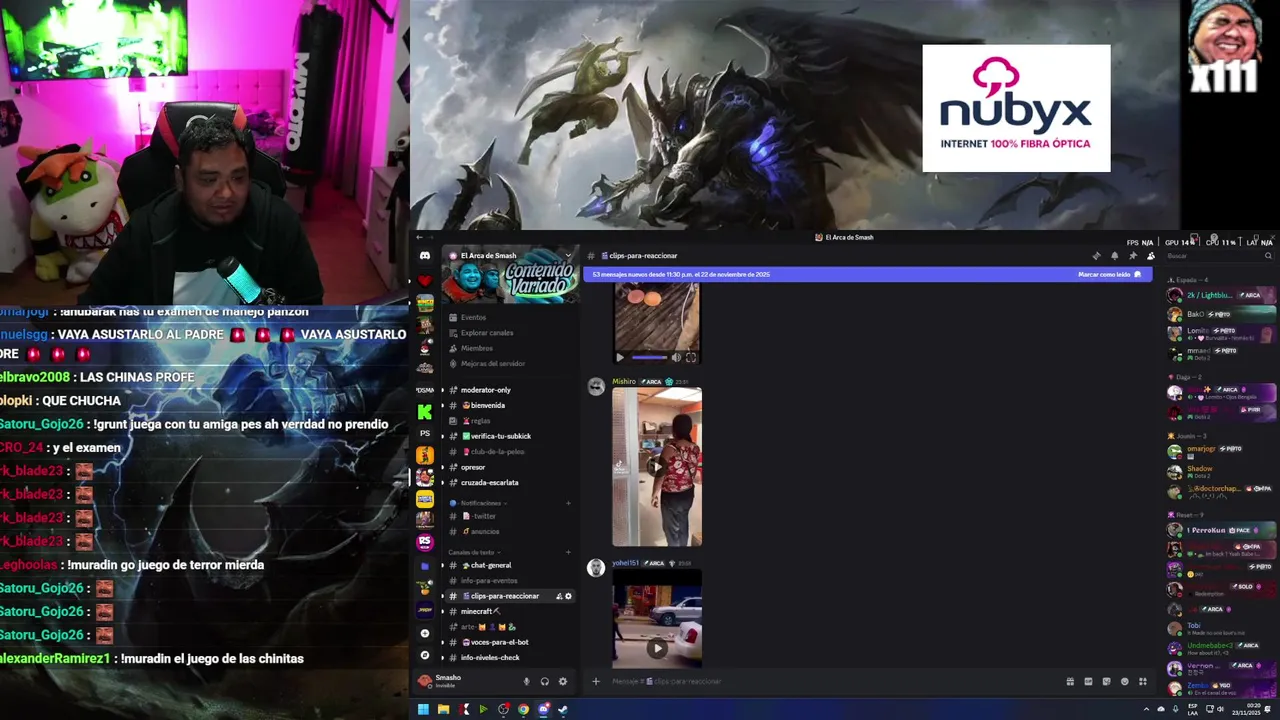Select the minecraft channel
This screenshot has width=1280, height=720.
click(x=509, y=611)
